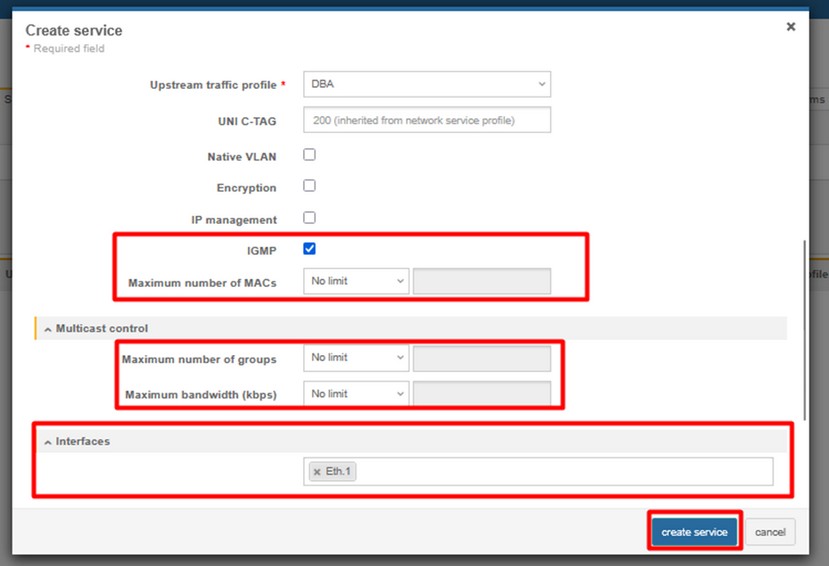The image size is (829, 566).
Task: Collapse the Multicast control section chevron
Action: click(x=48, y=329)
